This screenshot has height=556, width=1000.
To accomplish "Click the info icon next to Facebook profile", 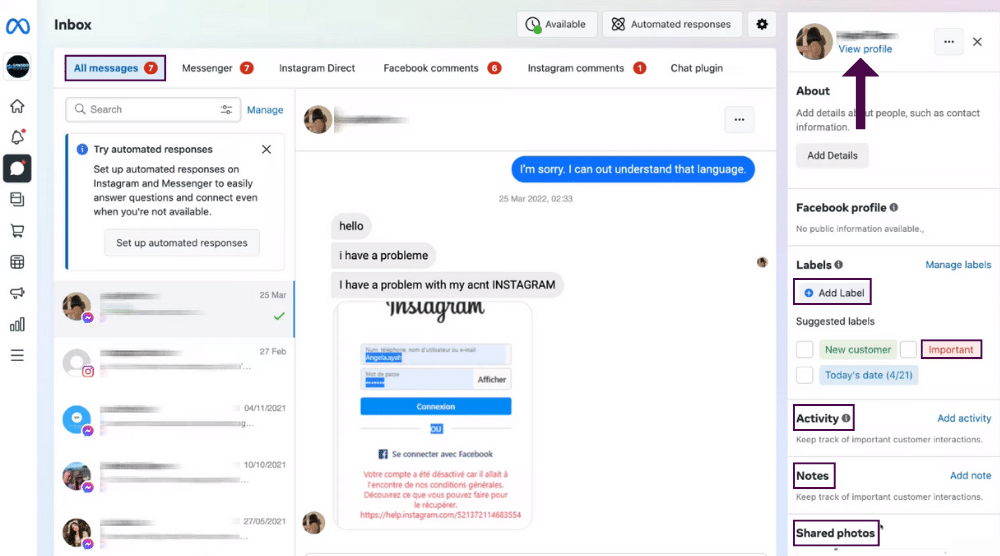I will pos(893,207).
